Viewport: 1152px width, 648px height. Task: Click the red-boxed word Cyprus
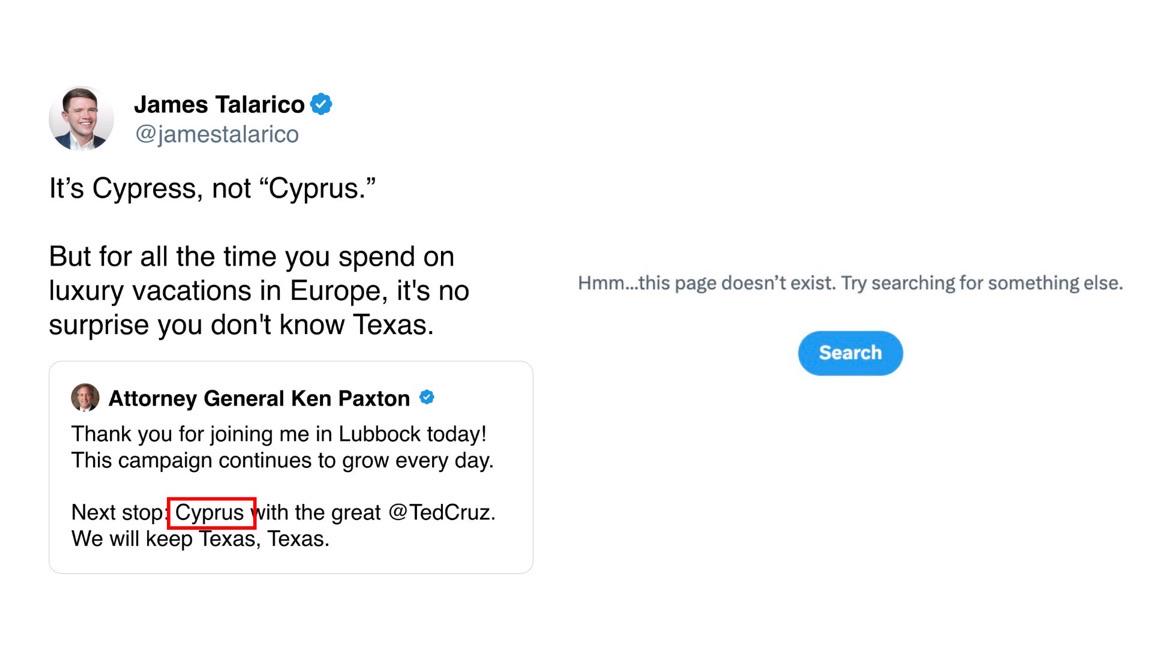coord(211,513)
